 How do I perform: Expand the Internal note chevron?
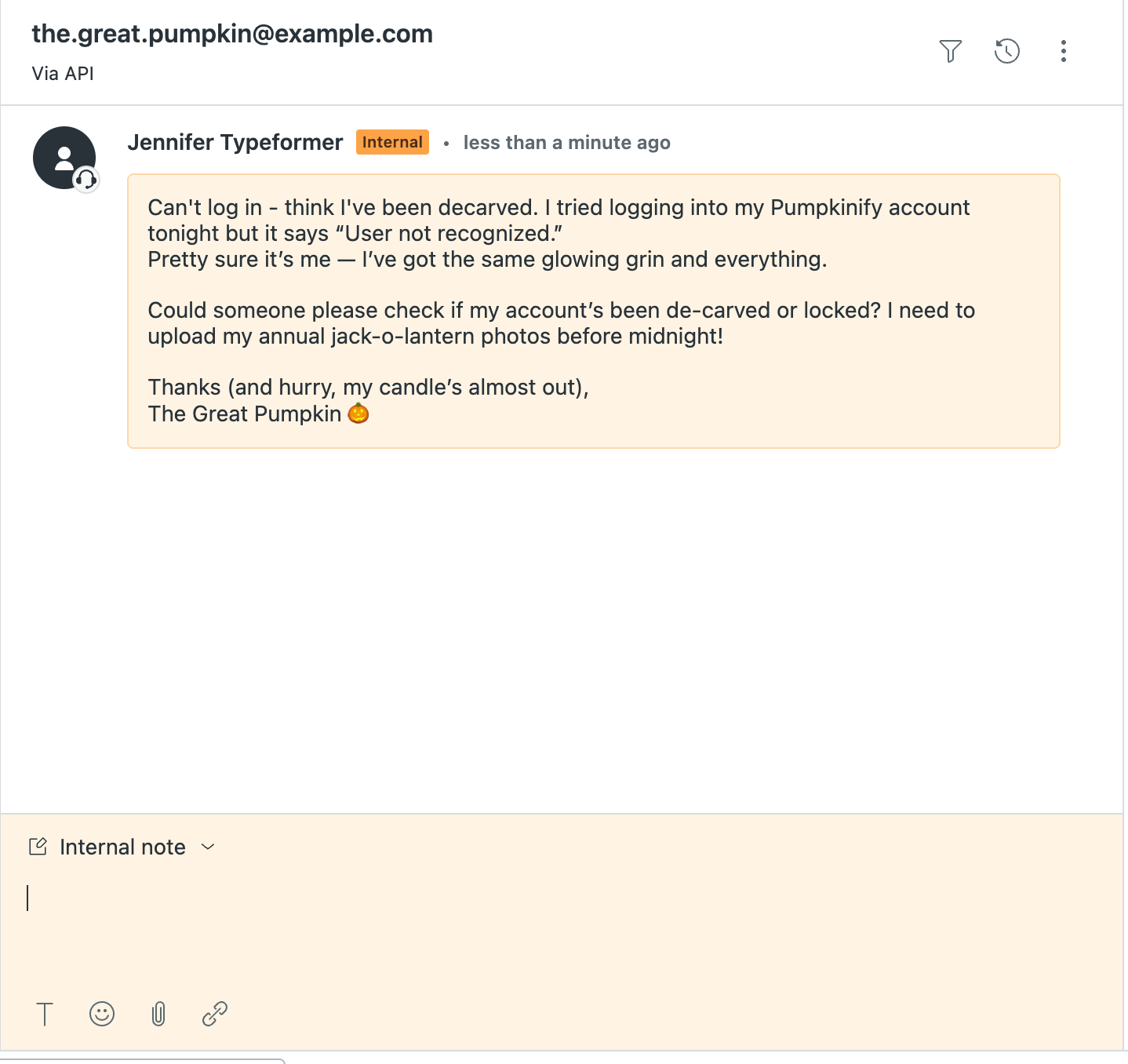pyautogui.click(x=208, y=847)
